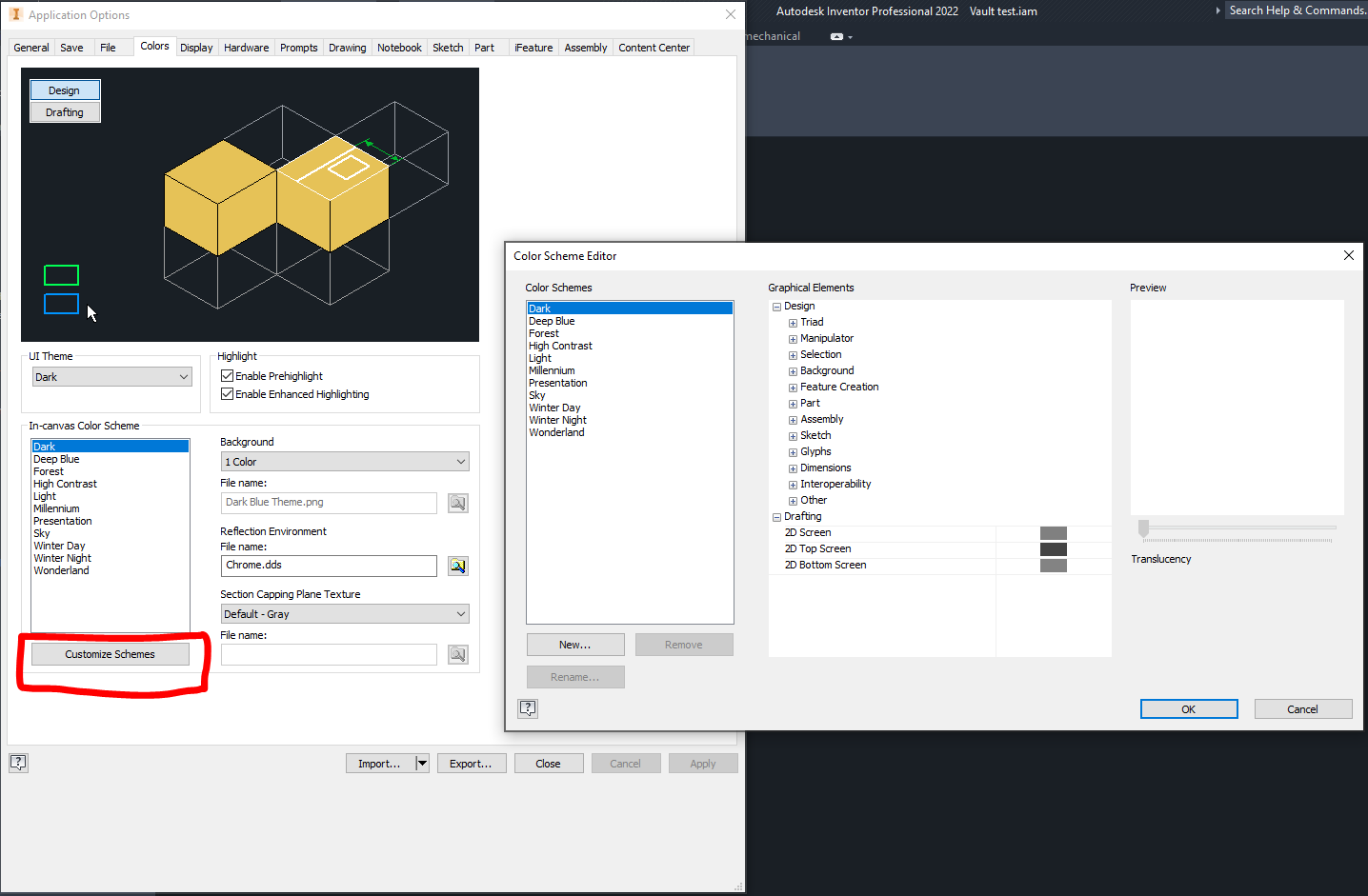Screen dimensions: 1368x896
Task: Select Interoperability in Graphical Elements tree
Action: 835,484
